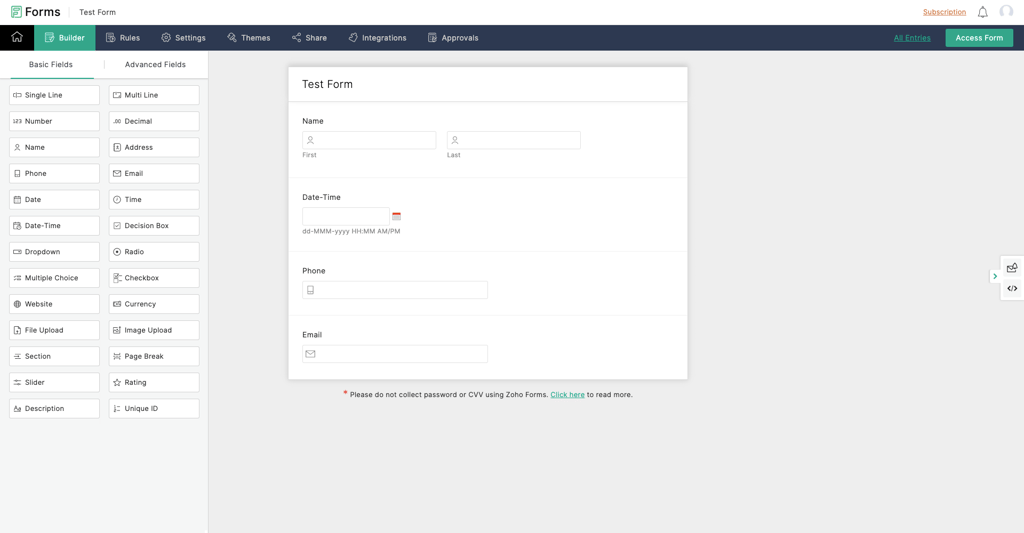Add a Unique ID field
The width and height of the screenshot is (1024, 533).
pyautogui.click(x=154, y=408)
